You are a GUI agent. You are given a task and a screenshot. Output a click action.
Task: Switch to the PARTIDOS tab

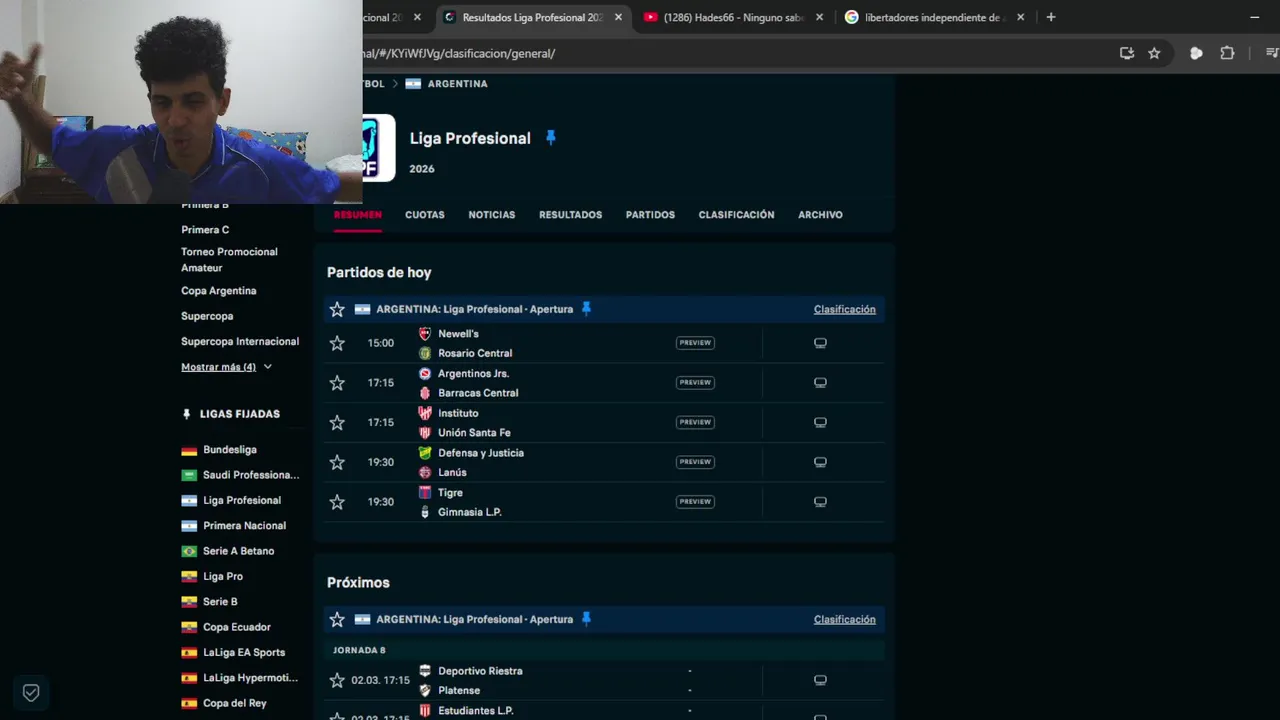pos(650,215)
